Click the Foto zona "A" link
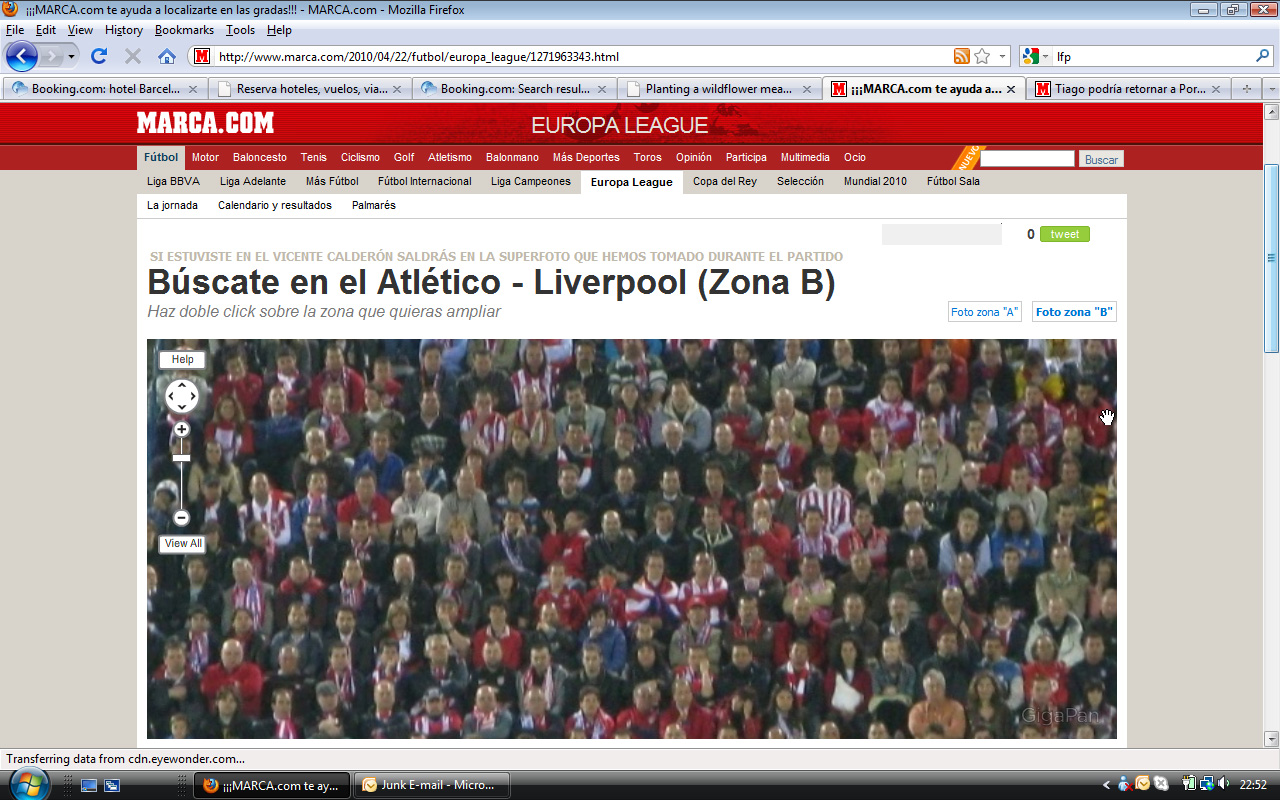Viewport: 1280px width, 800px height. pos(984,312)
